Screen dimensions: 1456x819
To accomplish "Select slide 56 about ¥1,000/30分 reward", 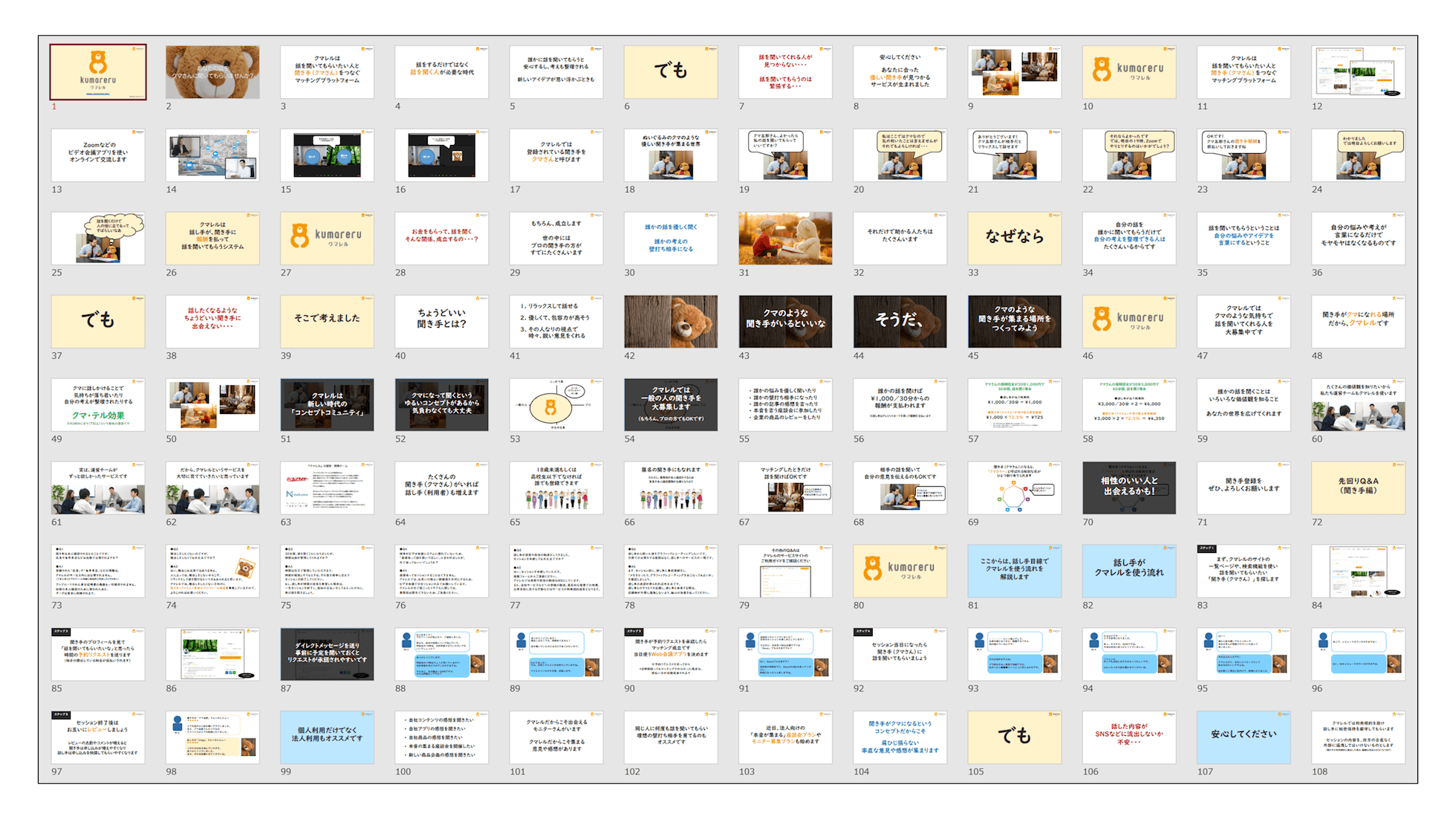I will click(x=900, y=405).
